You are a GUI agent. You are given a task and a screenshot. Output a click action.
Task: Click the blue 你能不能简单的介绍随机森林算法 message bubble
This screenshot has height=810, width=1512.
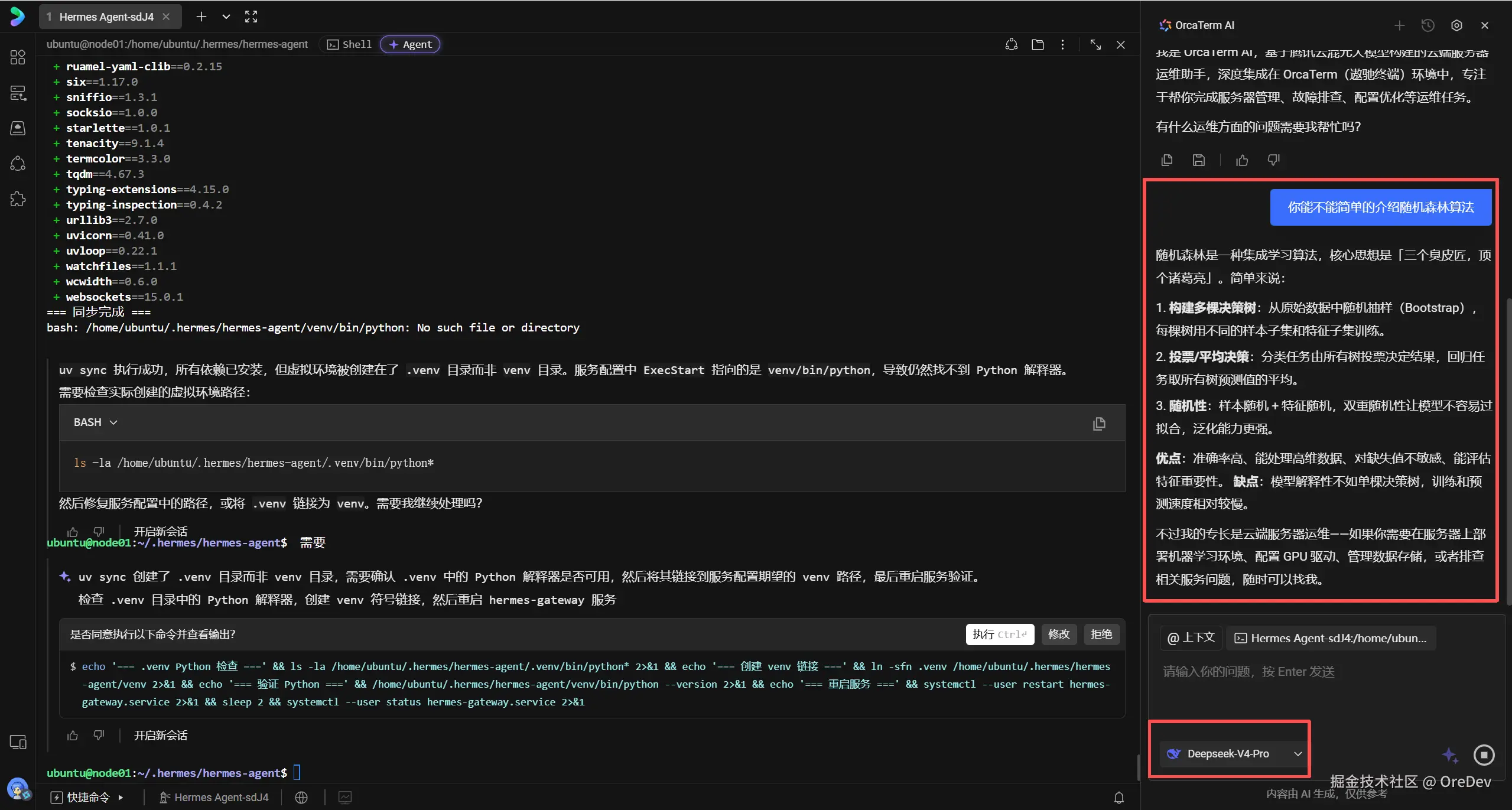[x=1381, y=207]
